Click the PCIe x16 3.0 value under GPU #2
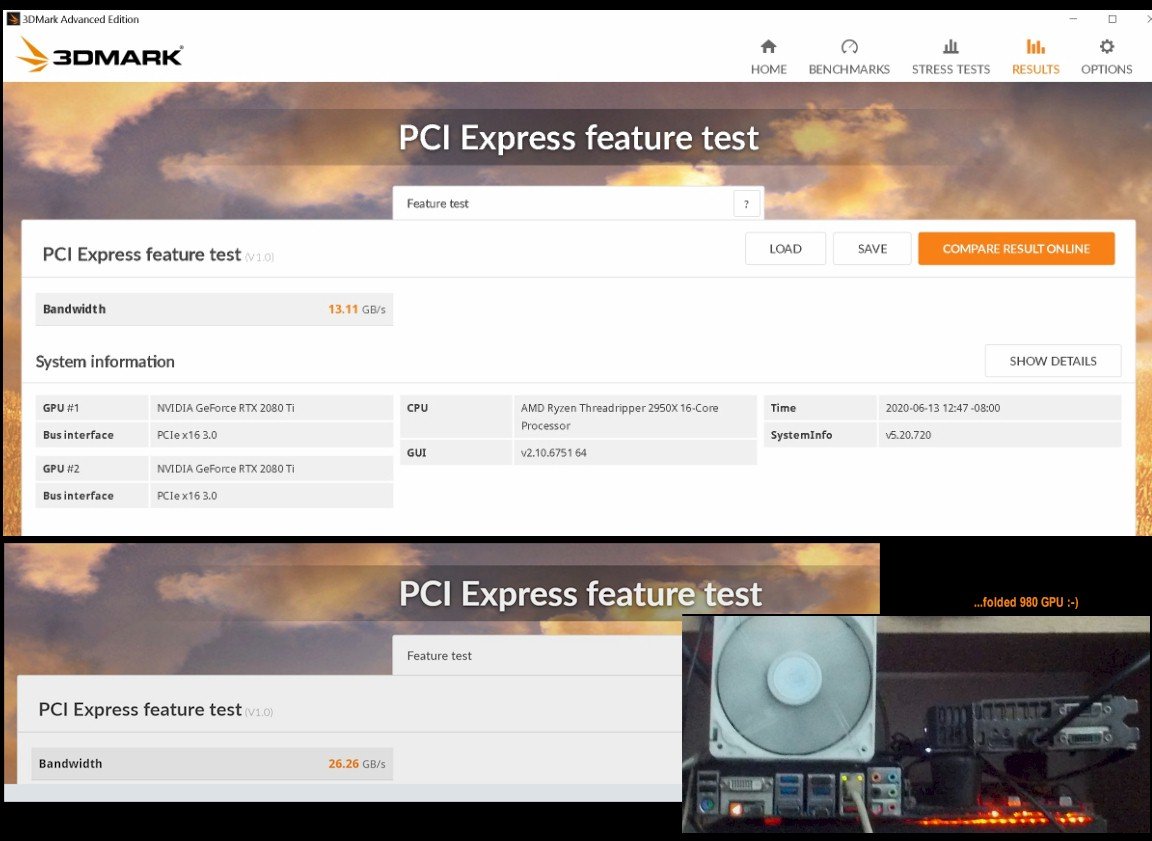This screenshot has height=841, width=1152. pyautogui.click(x=187, y=496)
